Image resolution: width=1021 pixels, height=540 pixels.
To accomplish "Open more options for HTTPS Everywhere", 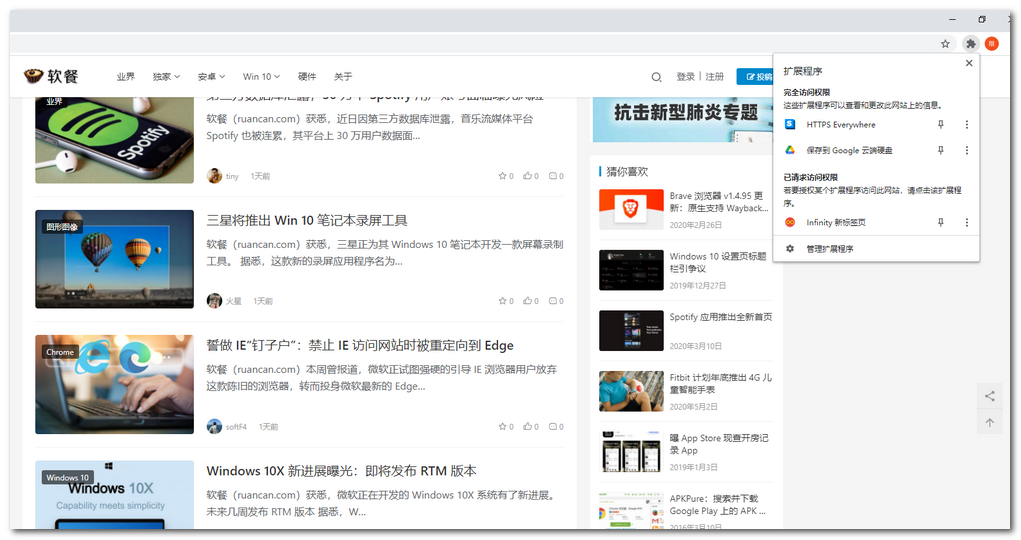I will click(x=966, y=124).
